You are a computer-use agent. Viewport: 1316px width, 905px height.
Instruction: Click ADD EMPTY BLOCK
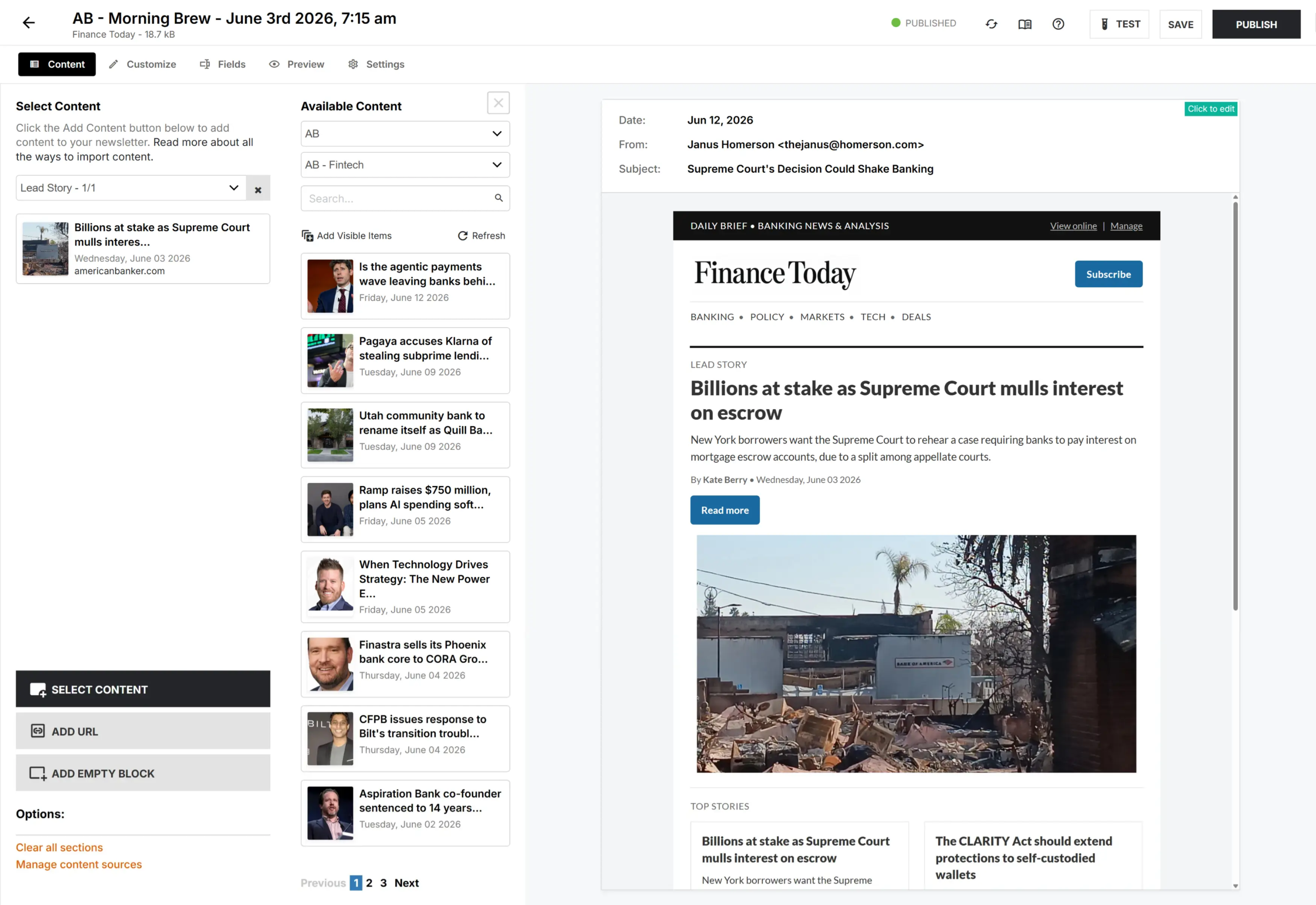(143, 773)
